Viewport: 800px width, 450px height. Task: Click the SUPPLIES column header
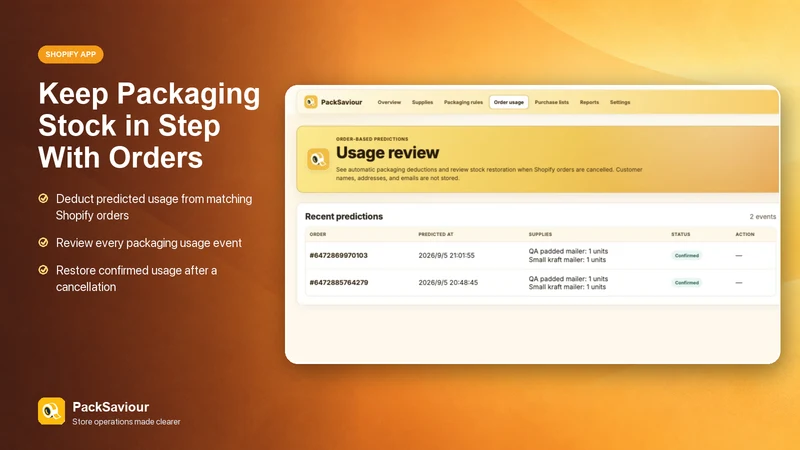pos(540,234)
